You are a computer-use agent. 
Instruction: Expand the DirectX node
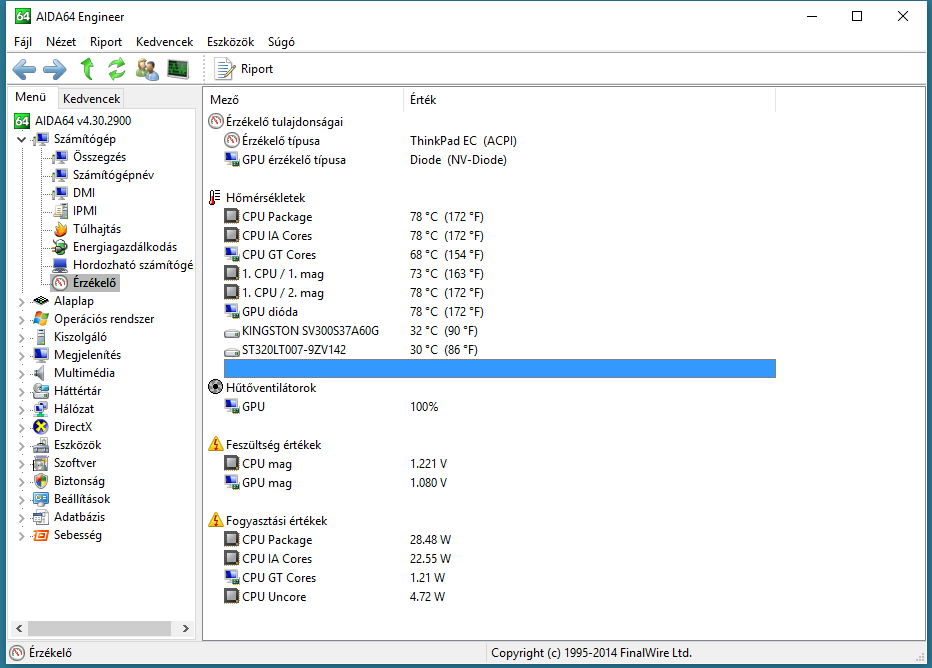coord(22,427)
